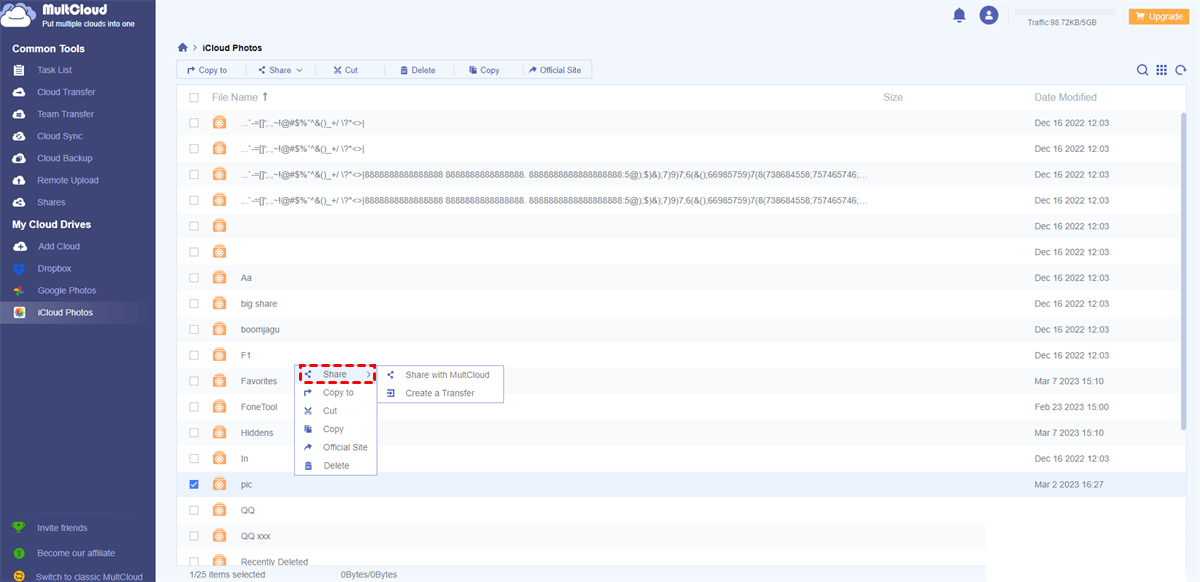Switch to grid view icon
This screenshot has height=582, width=1200.
1161,70
